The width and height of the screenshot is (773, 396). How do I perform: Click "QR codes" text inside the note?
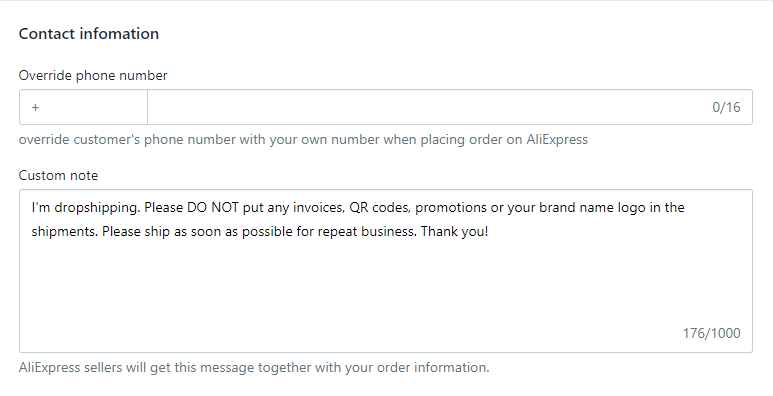(x=379, y=208)
